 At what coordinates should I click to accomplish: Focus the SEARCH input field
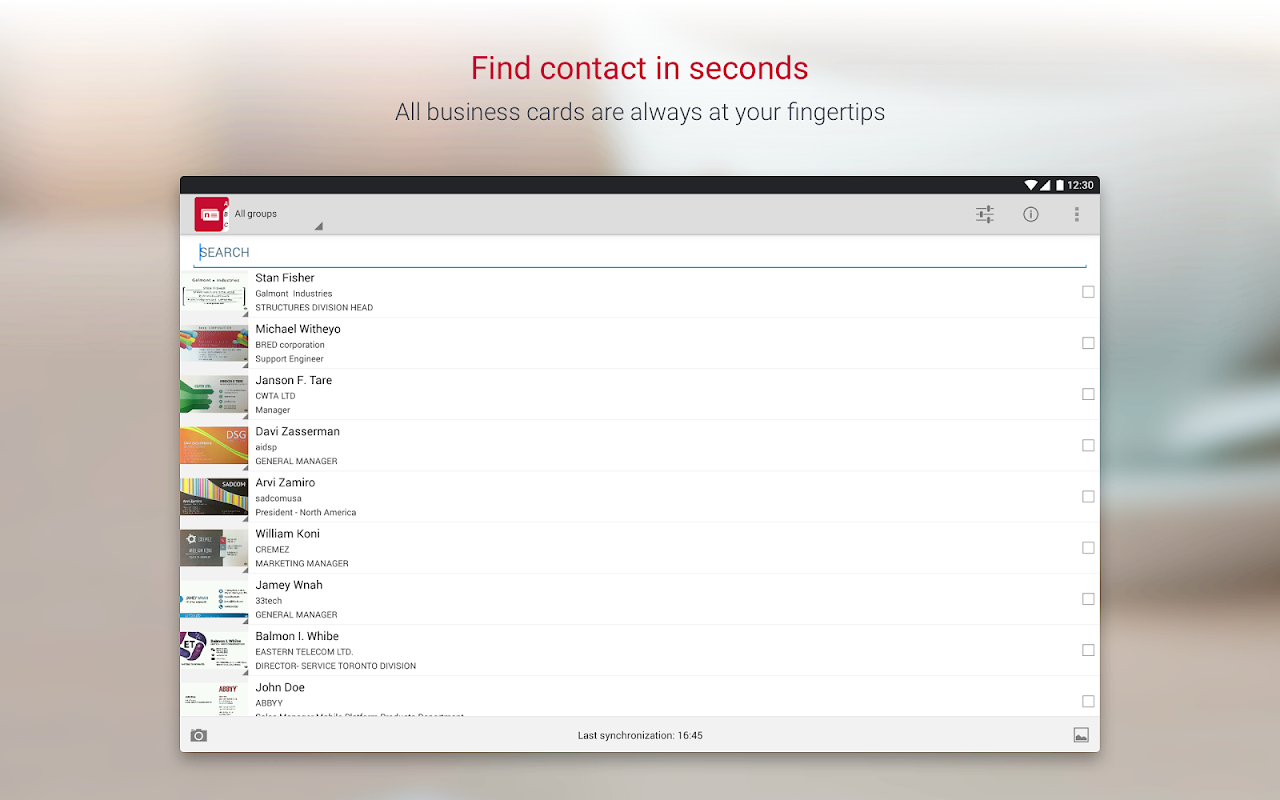pyautogui.click(x=640, y=253)
